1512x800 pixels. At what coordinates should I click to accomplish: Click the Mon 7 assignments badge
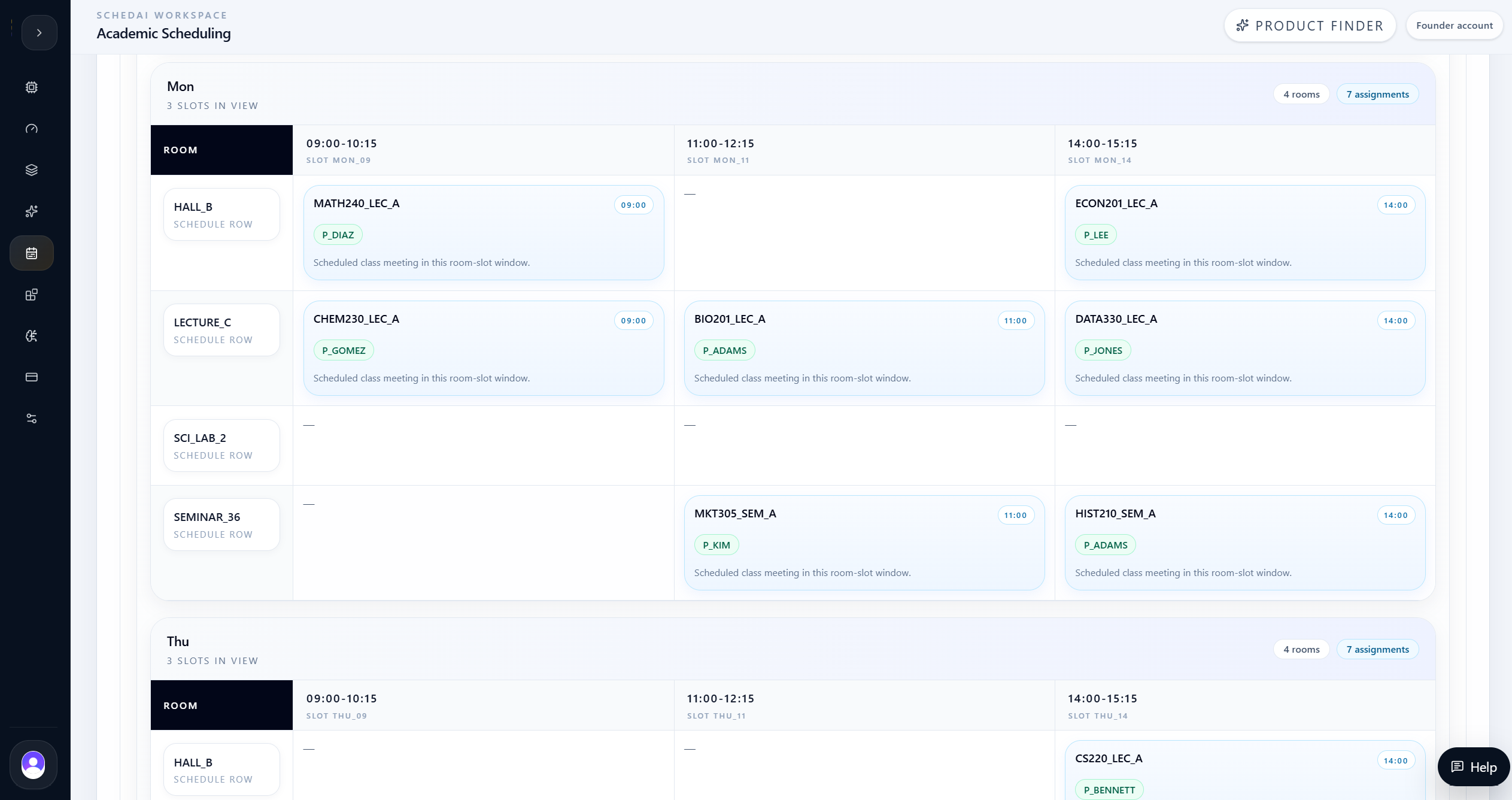coord(1377,94)
